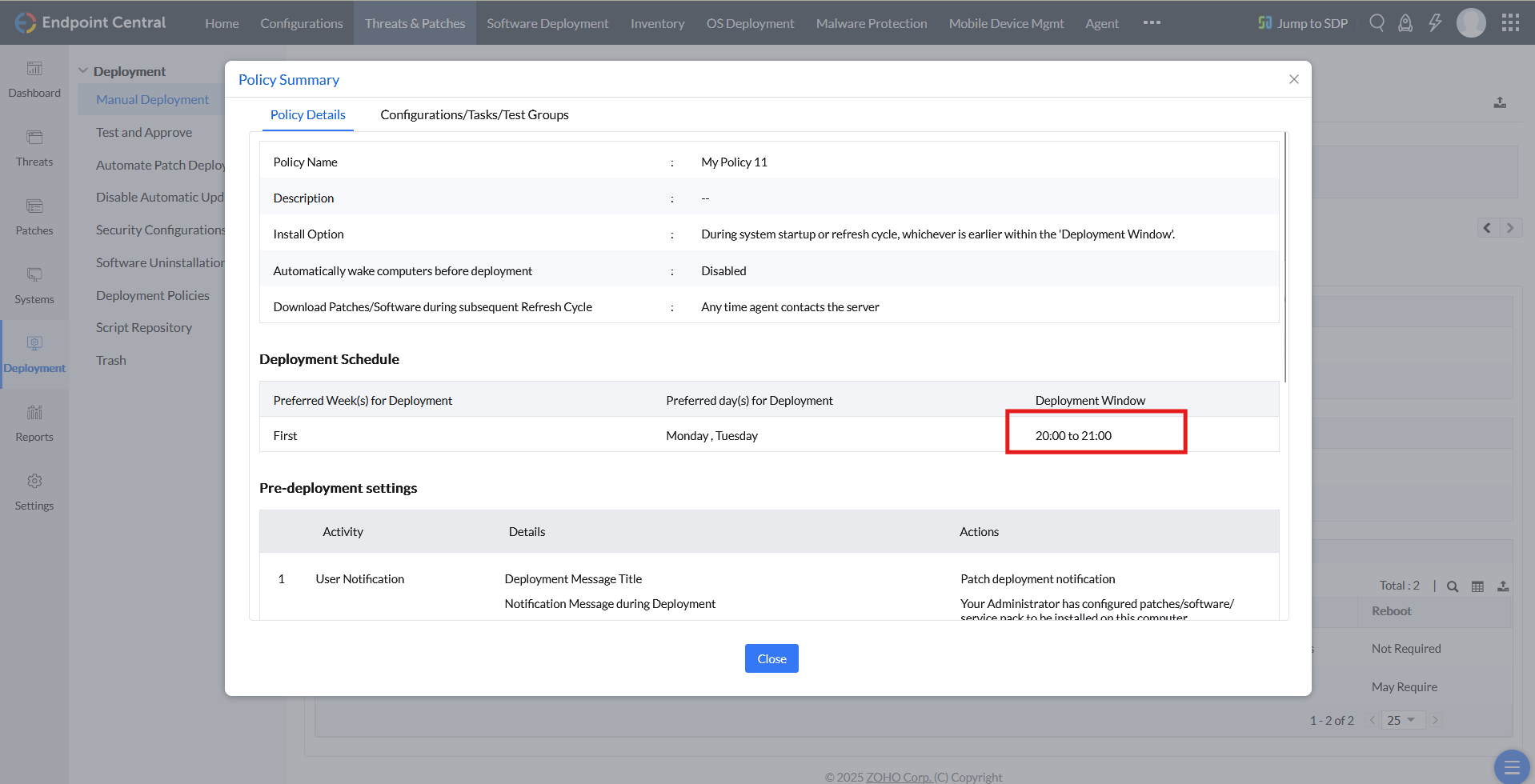Go to next table page arrow
The height and width of the screenshot is (784, 1535).
[x=1436, y=720]
